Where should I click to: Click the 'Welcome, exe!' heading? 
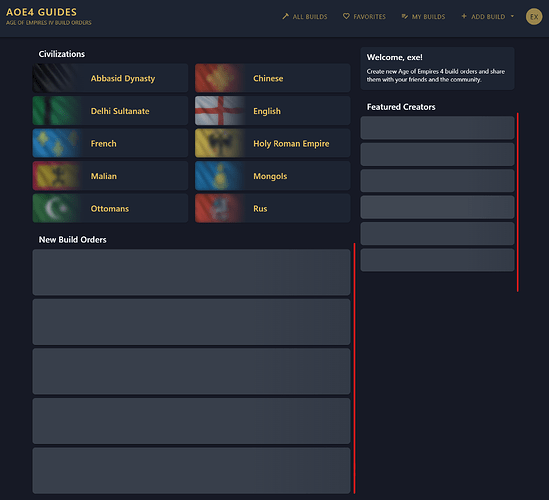[395, 57]
